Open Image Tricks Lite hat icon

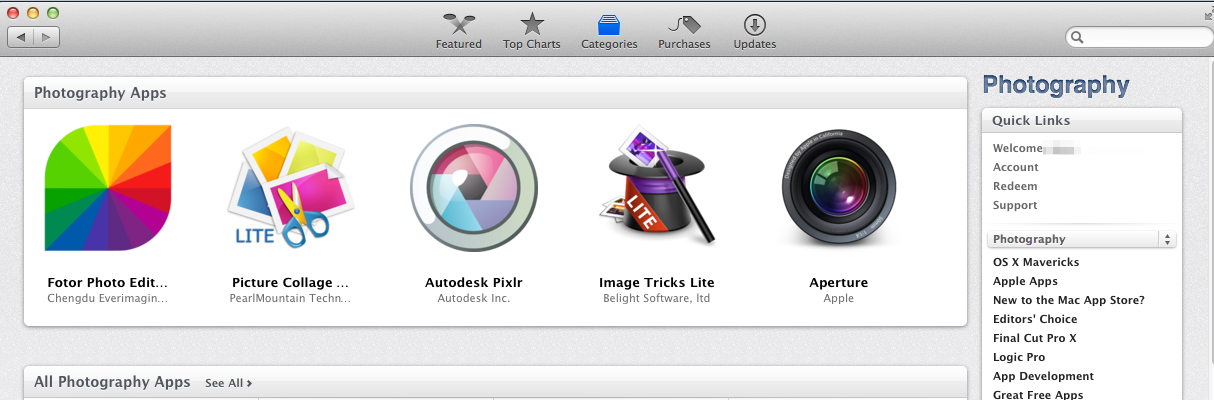(x=656, y=186)
